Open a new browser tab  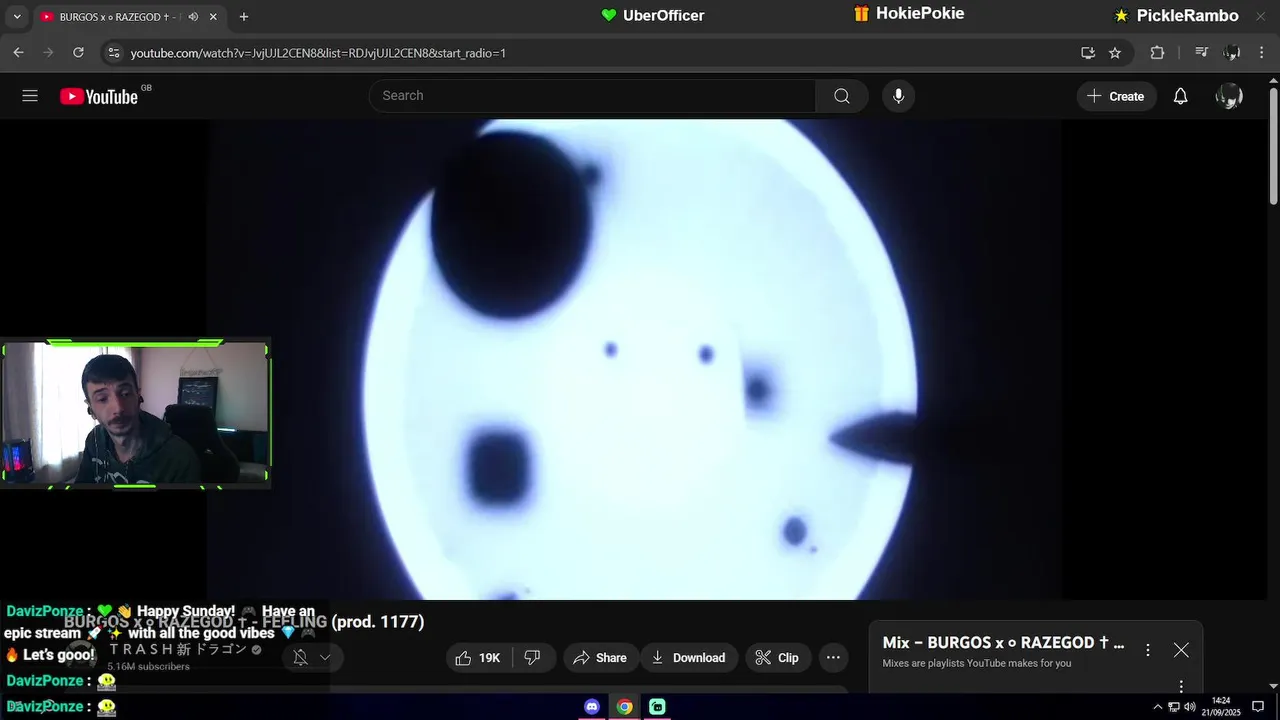(244, 17)
